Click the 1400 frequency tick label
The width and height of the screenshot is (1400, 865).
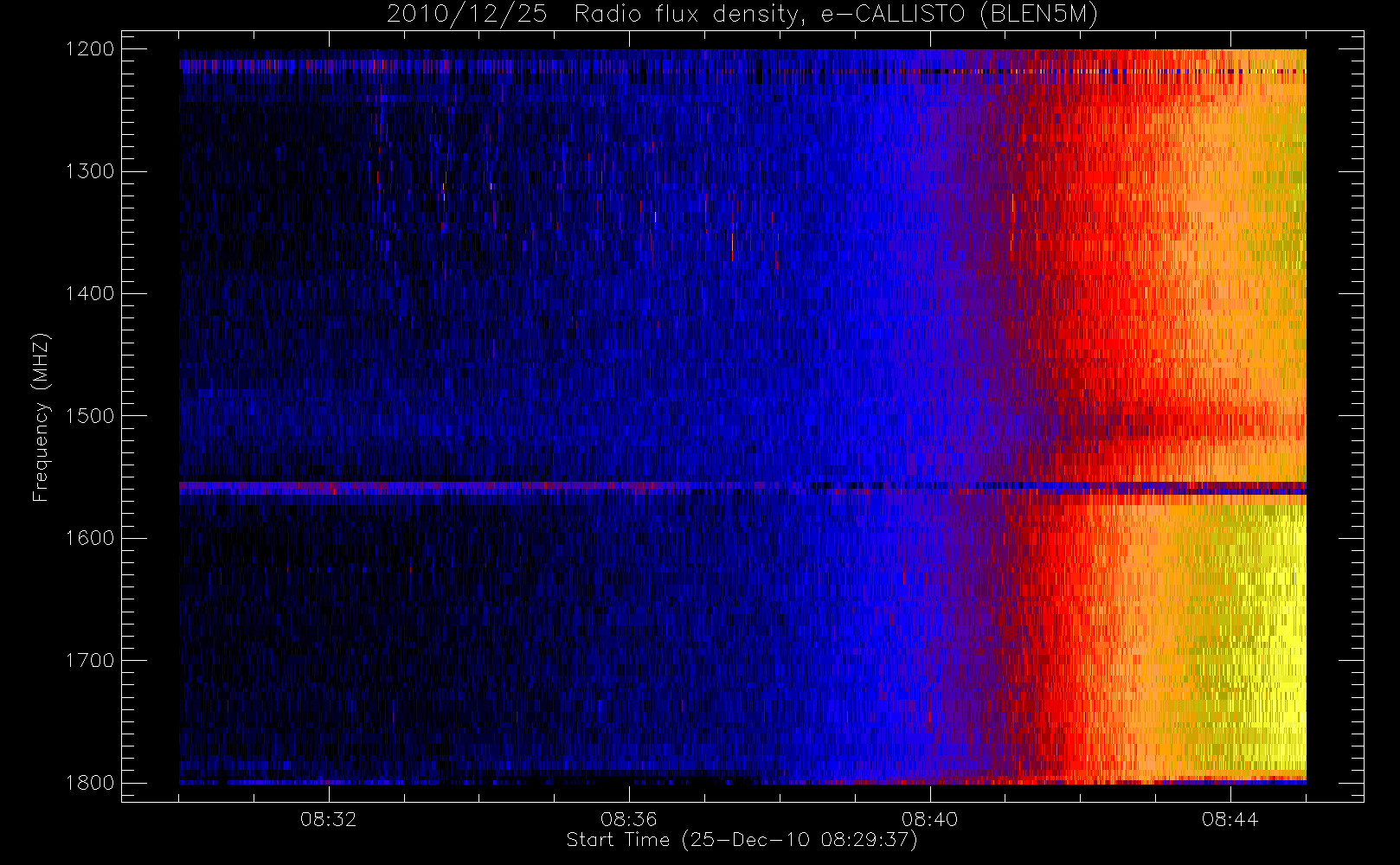[90, 294]
